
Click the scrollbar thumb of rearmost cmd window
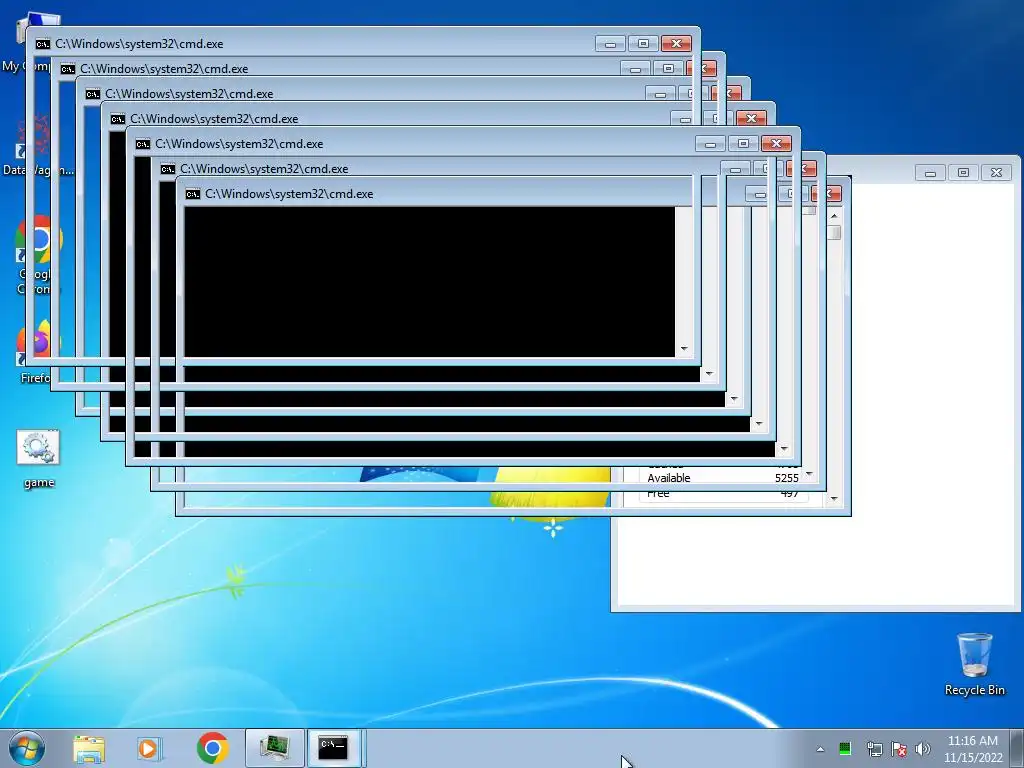click(x=834, y=232)
